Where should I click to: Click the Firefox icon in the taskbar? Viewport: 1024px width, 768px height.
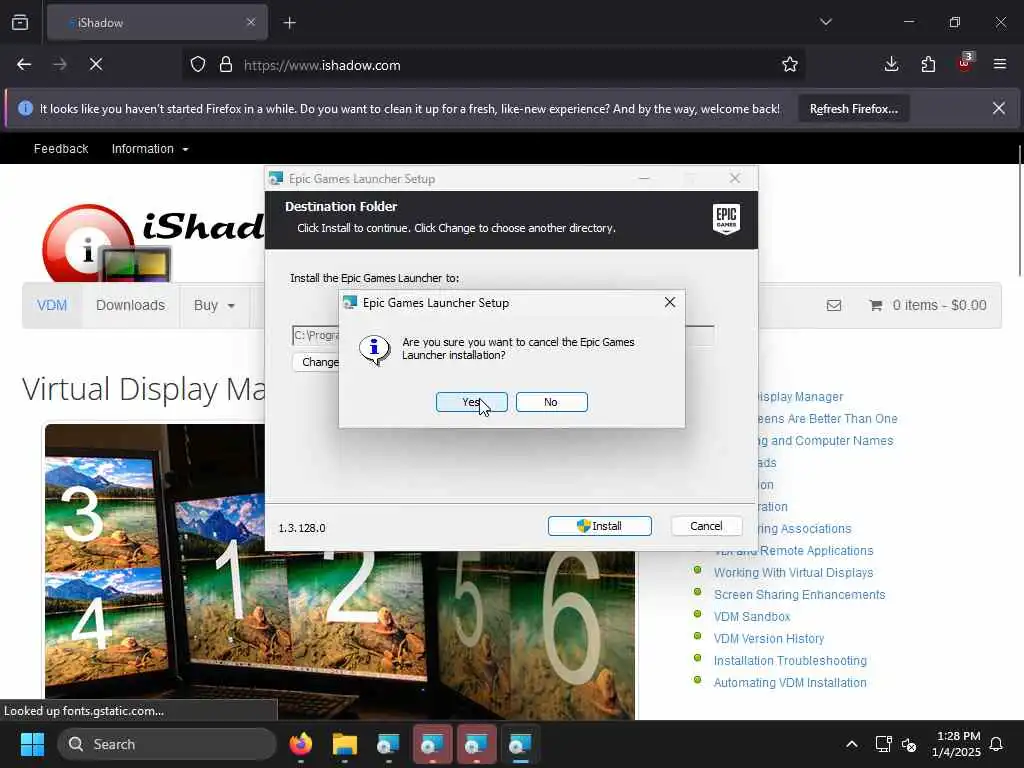[300, 744]
